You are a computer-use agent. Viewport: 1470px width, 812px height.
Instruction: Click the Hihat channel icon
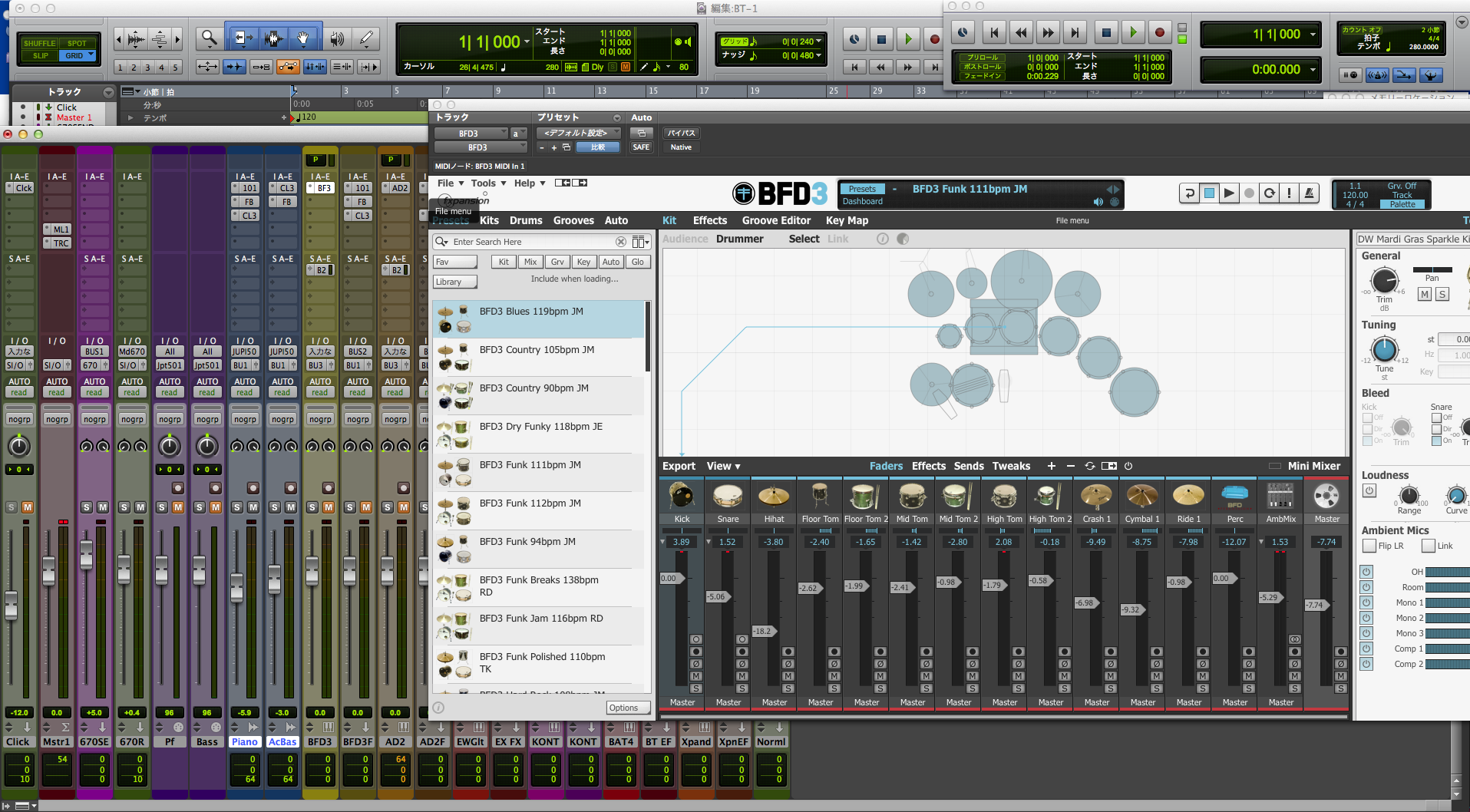point(774,496)
